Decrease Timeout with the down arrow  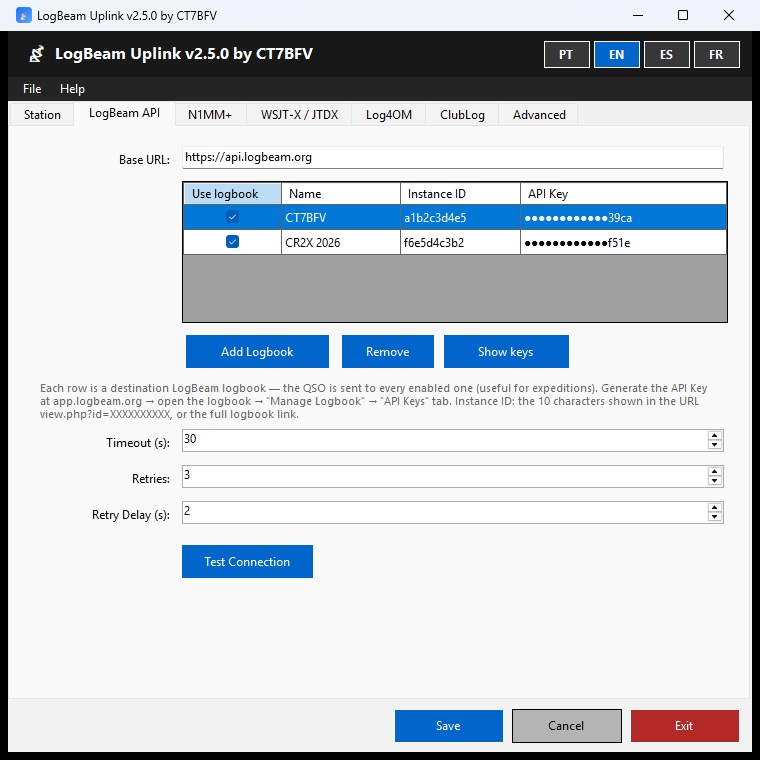714,445
